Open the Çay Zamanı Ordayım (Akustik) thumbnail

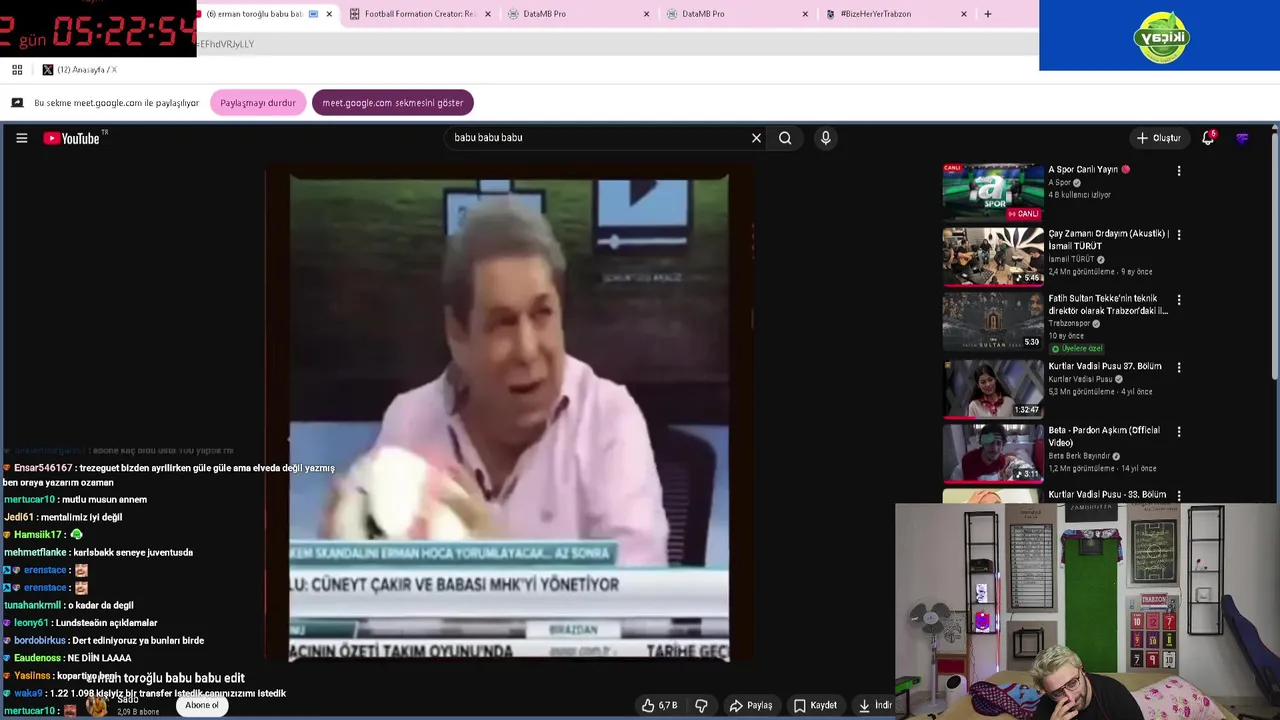(993, 256)
